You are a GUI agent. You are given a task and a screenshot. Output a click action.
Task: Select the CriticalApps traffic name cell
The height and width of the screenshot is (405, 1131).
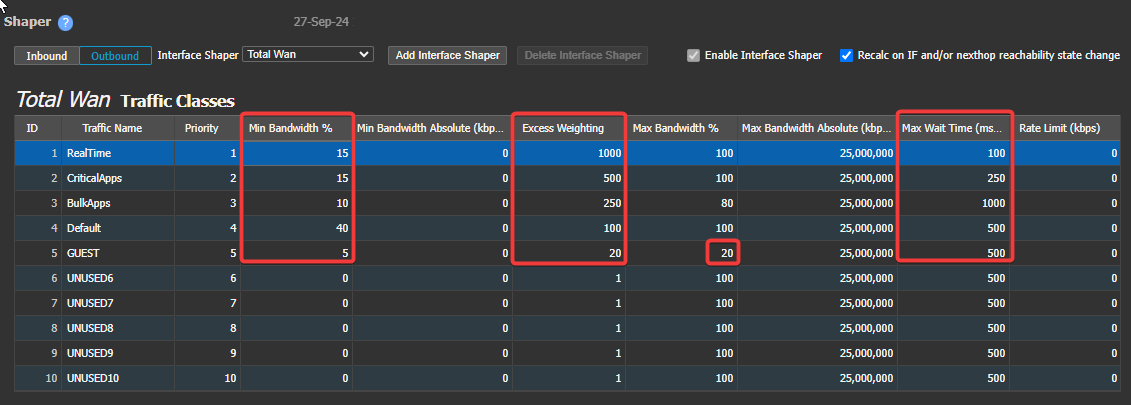point(118,178)
